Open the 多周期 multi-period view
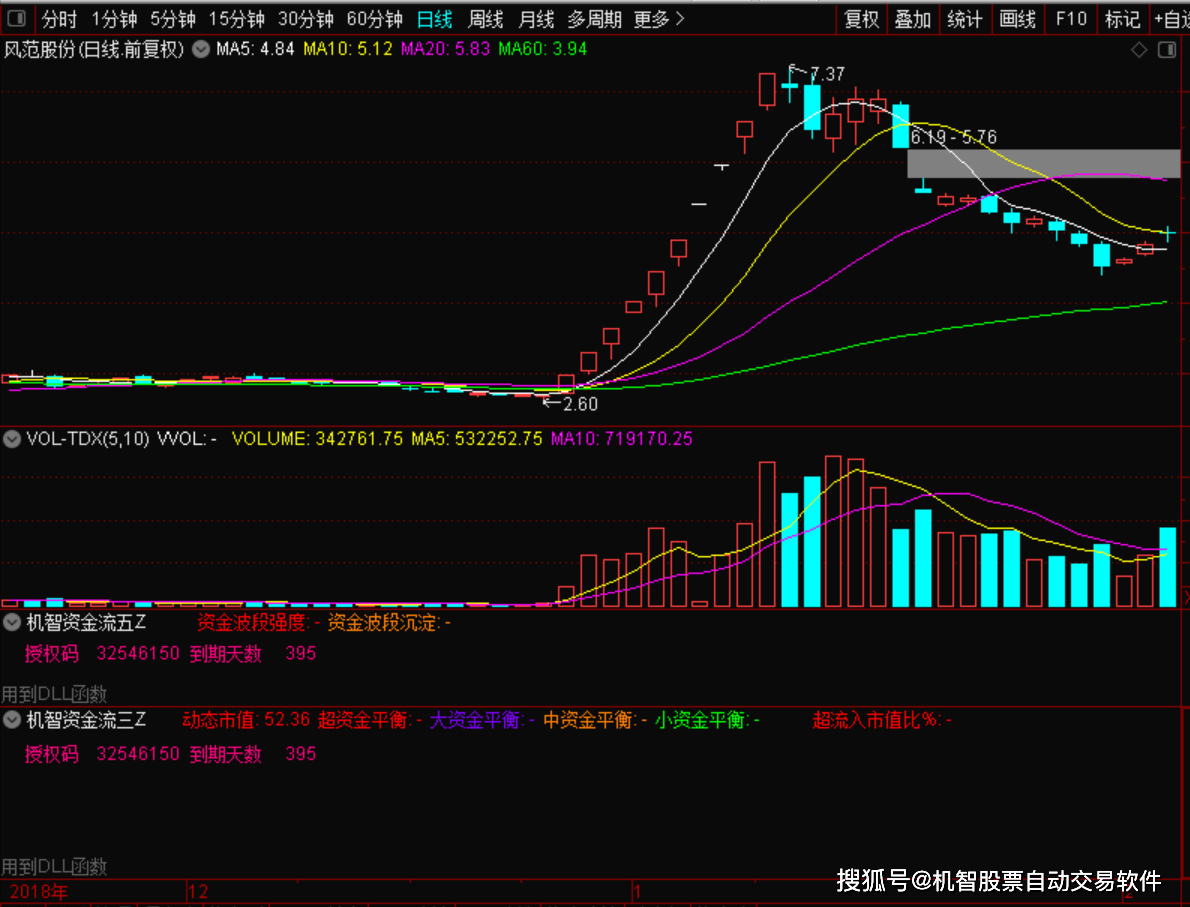 click(x=594, y=19)
